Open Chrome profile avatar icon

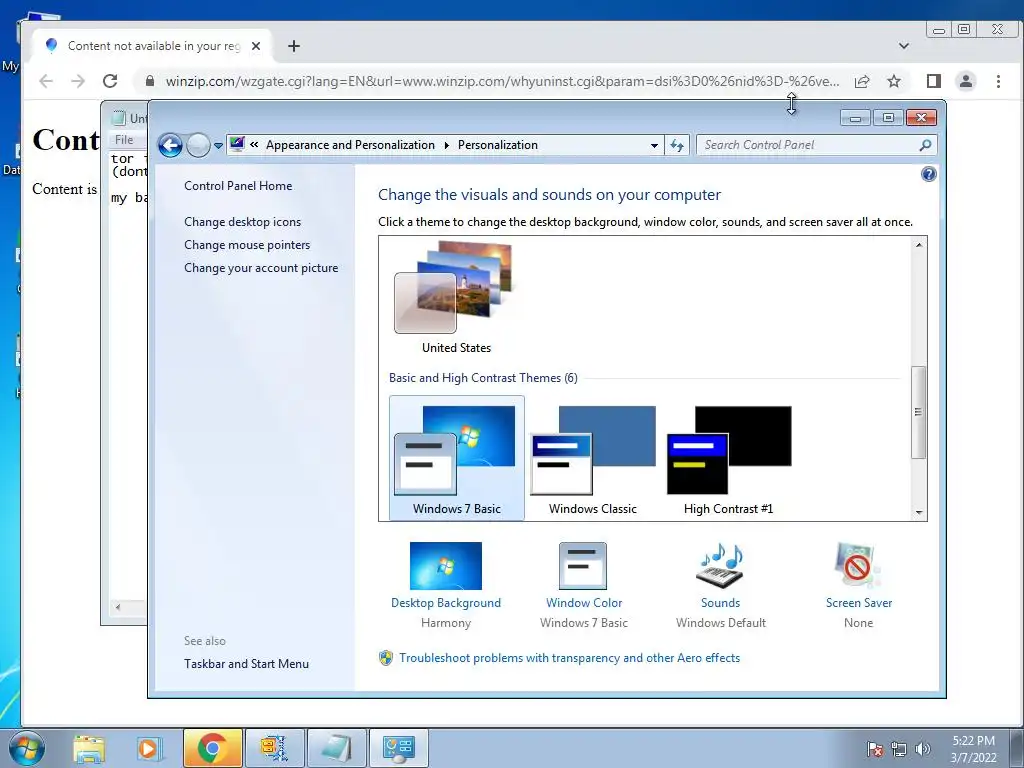pyautogui.click(x=966, y=81)
